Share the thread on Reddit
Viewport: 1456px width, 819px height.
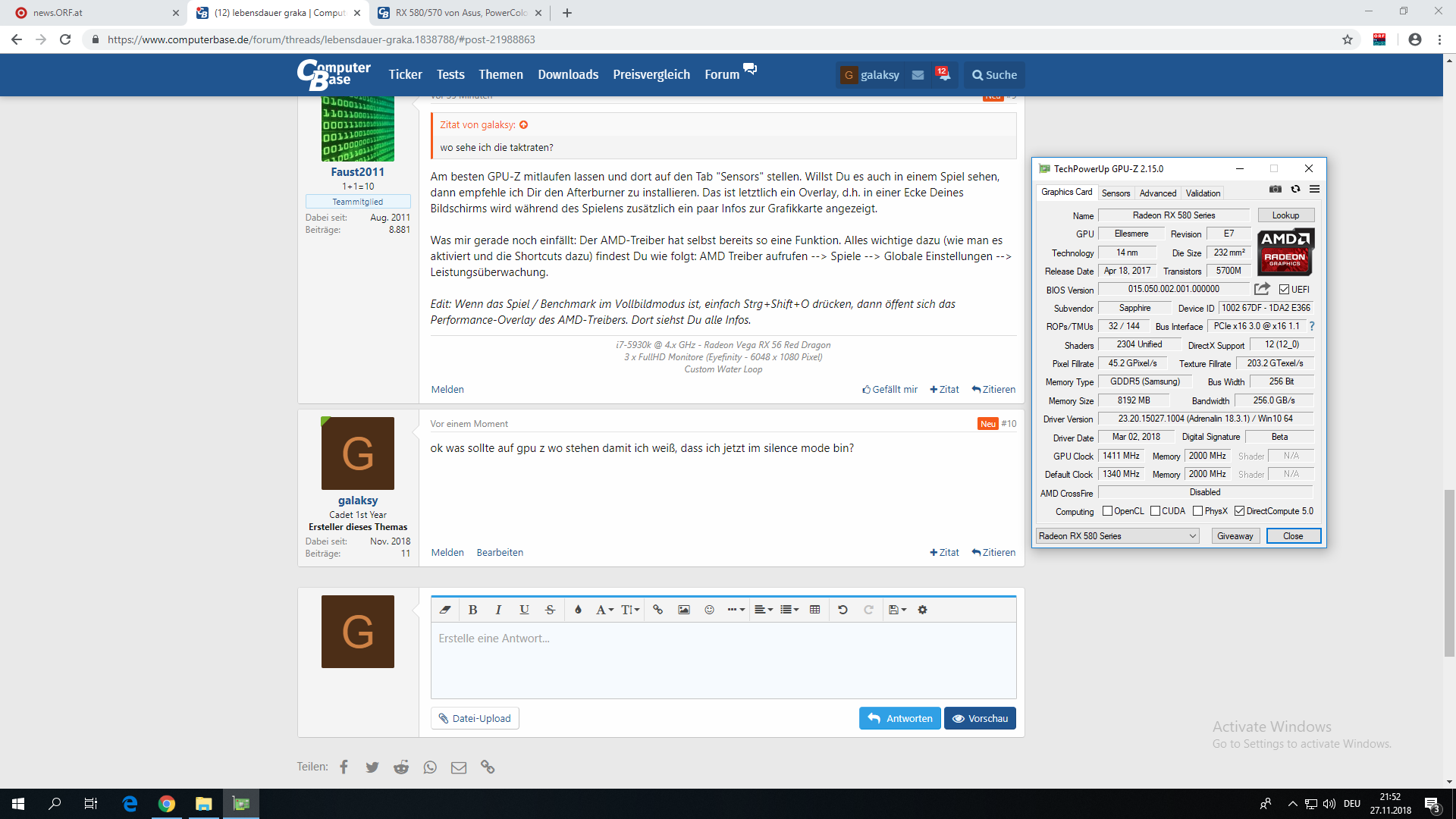(401, 767)
